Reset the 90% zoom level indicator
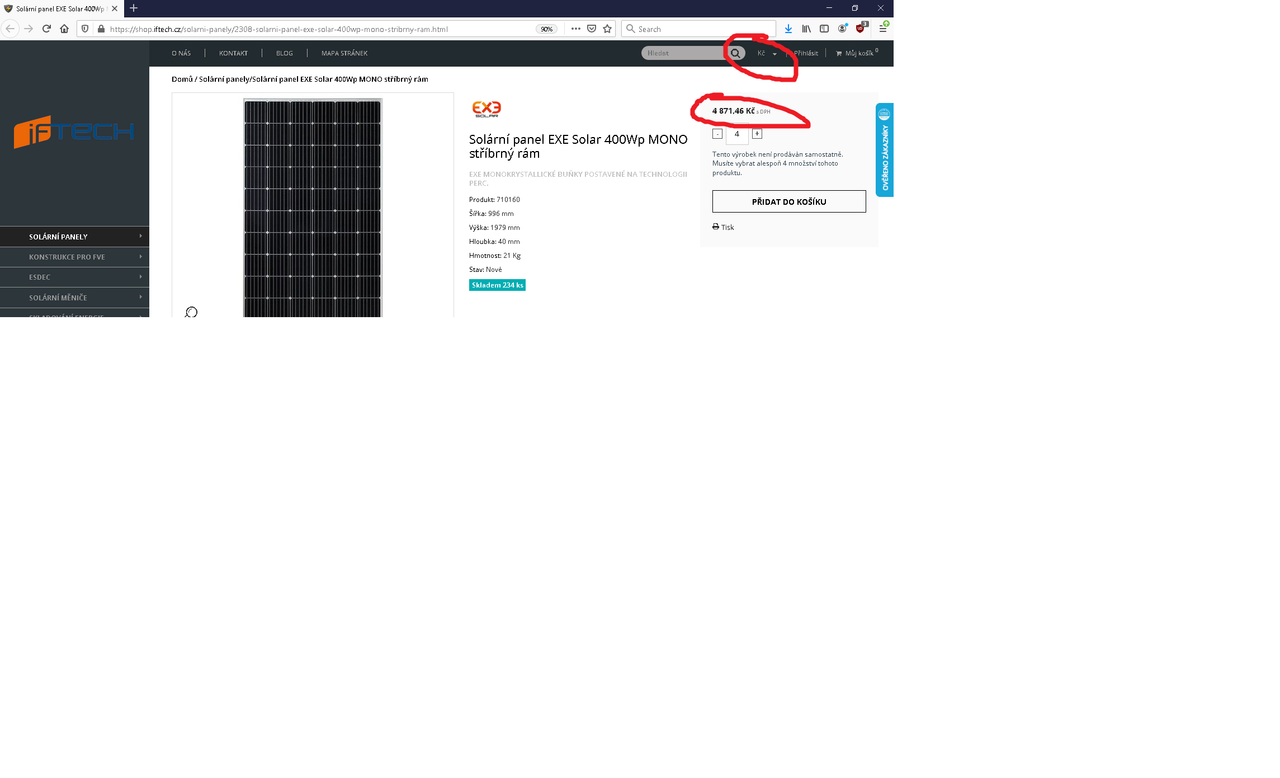The height and width of the screenshot is (778, 1280). coord(547,29)
